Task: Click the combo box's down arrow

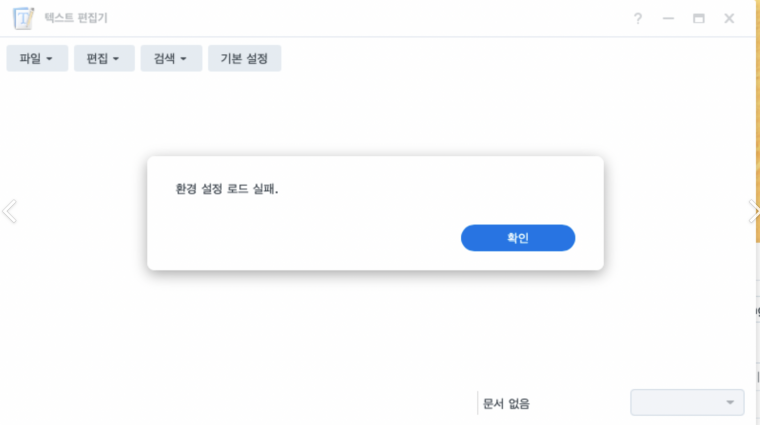Action: tap(730, 402)
